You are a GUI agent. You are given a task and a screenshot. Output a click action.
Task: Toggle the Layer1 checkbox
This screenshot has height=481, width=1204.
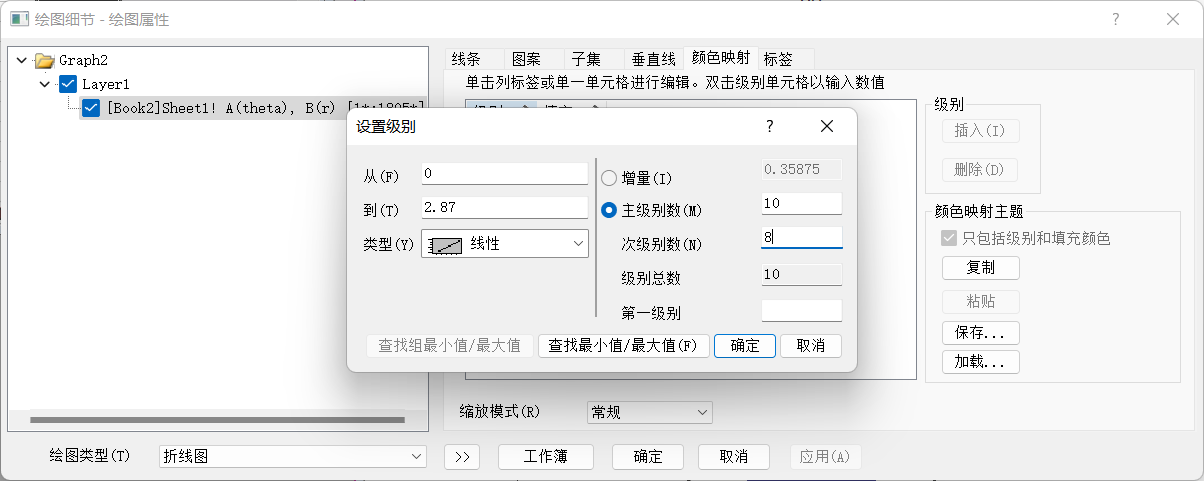[x=68, y=84]
